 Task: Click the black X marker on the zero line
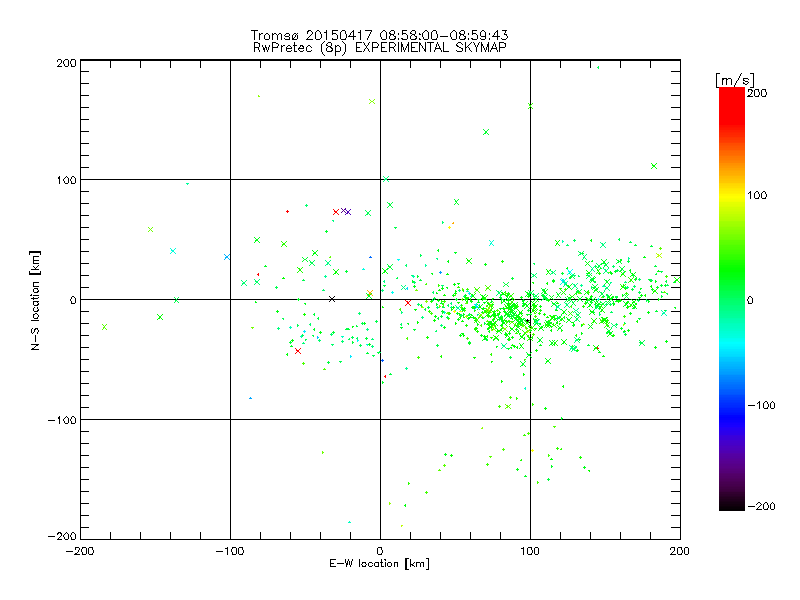[332, 299]
